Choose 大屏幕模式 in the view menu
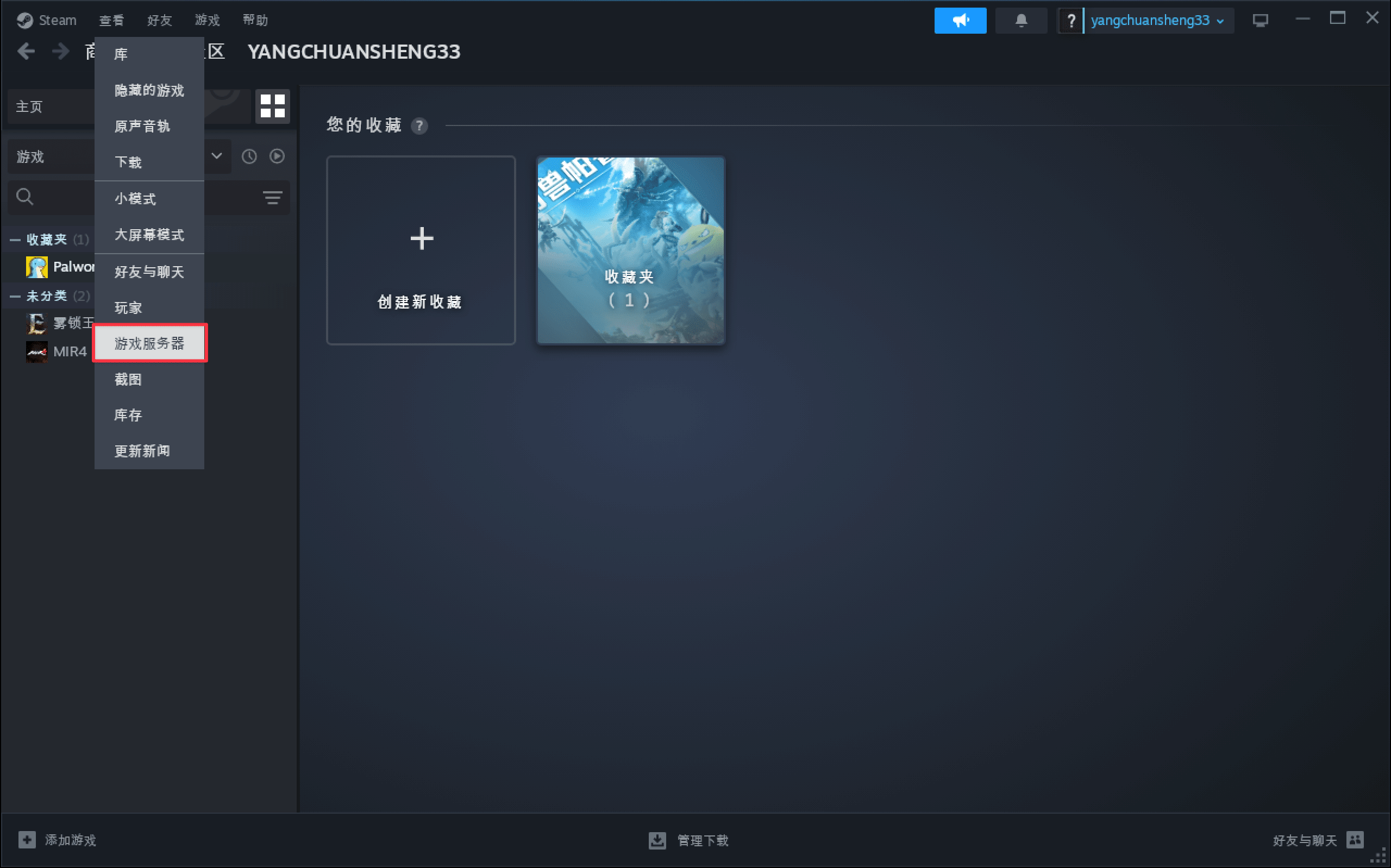 [149, 235]
